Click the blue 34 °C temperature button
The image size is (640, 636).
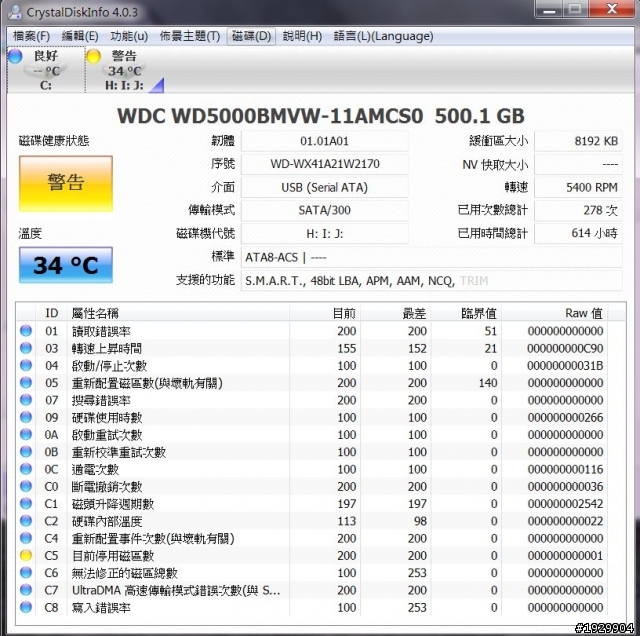tap(66, 265)
